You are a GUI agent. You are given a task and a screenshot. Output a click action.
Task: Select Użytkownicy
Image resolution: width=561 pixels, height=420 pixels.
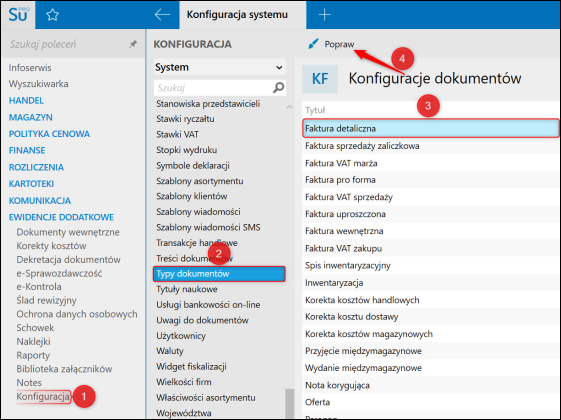click(x=181, y=336)
